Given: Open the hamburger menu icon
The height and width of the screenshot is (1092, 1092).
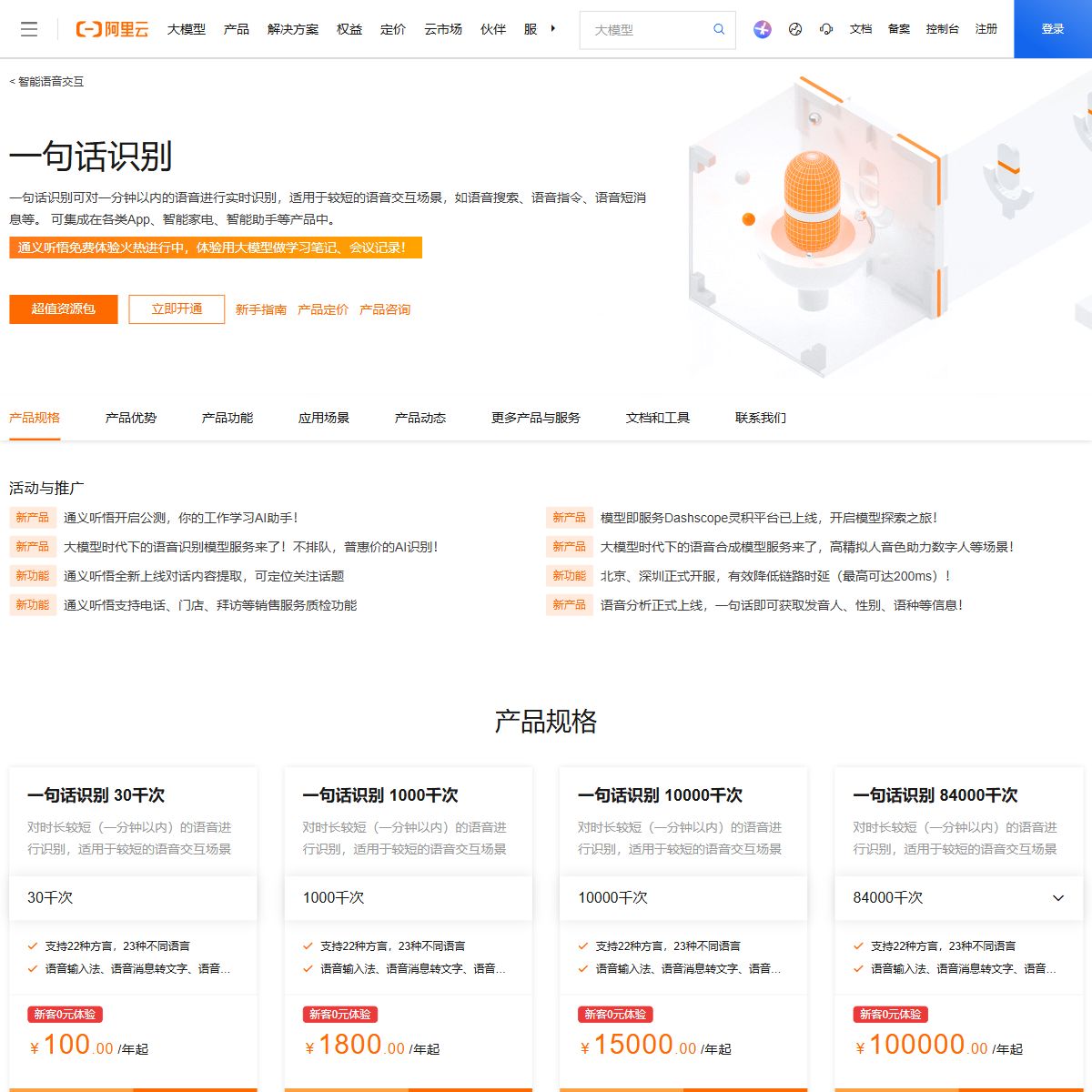Looking at the screenshot, I should tap(29, 29).
